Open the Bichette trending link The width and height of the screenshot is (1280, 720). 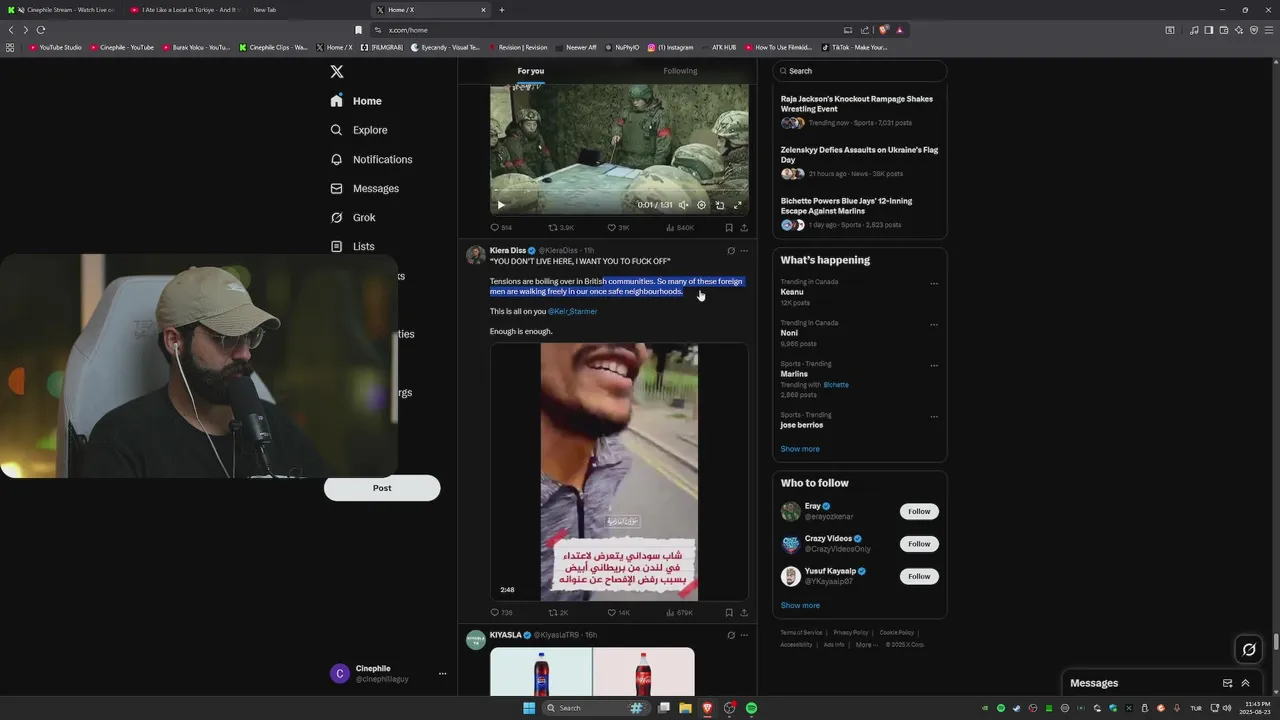(836, 385)
